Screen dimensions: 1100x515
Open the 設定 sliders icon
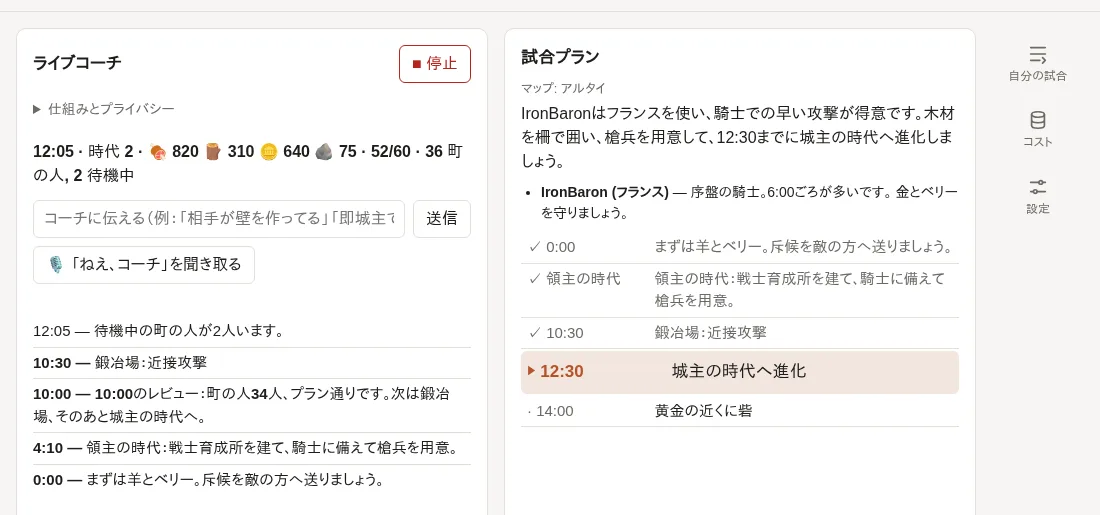(x=1038, y=196)
